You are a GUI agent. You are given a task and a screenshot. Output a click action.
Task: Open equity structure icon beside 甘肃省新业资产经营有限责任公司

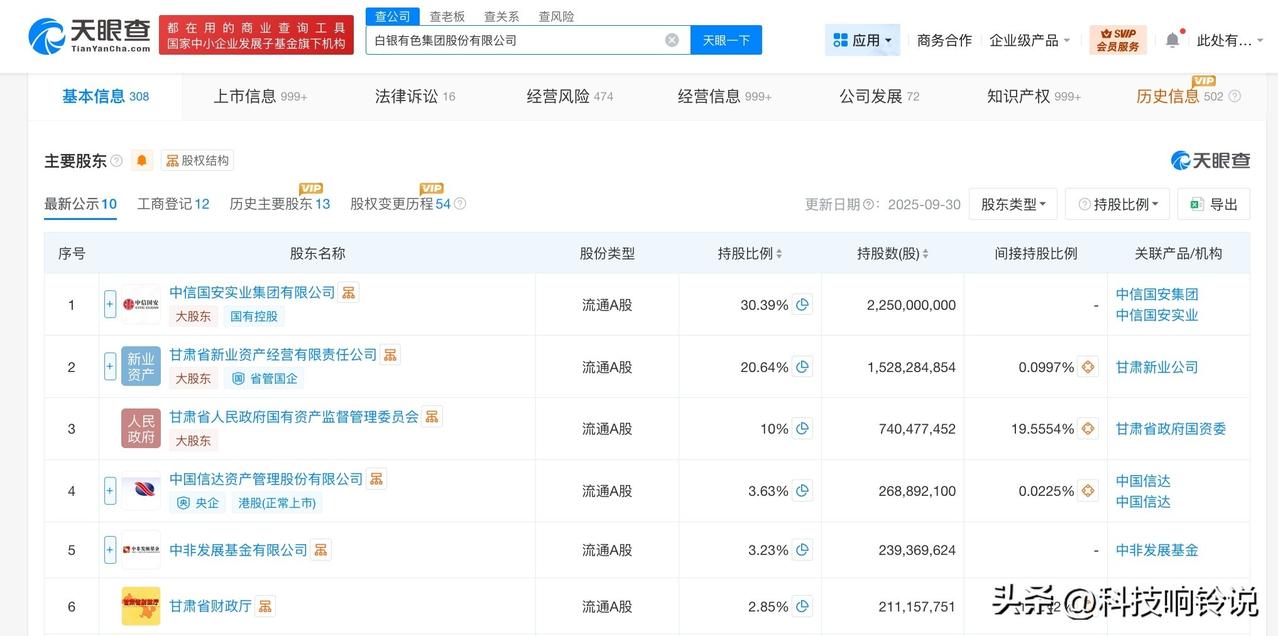(390, 354)
